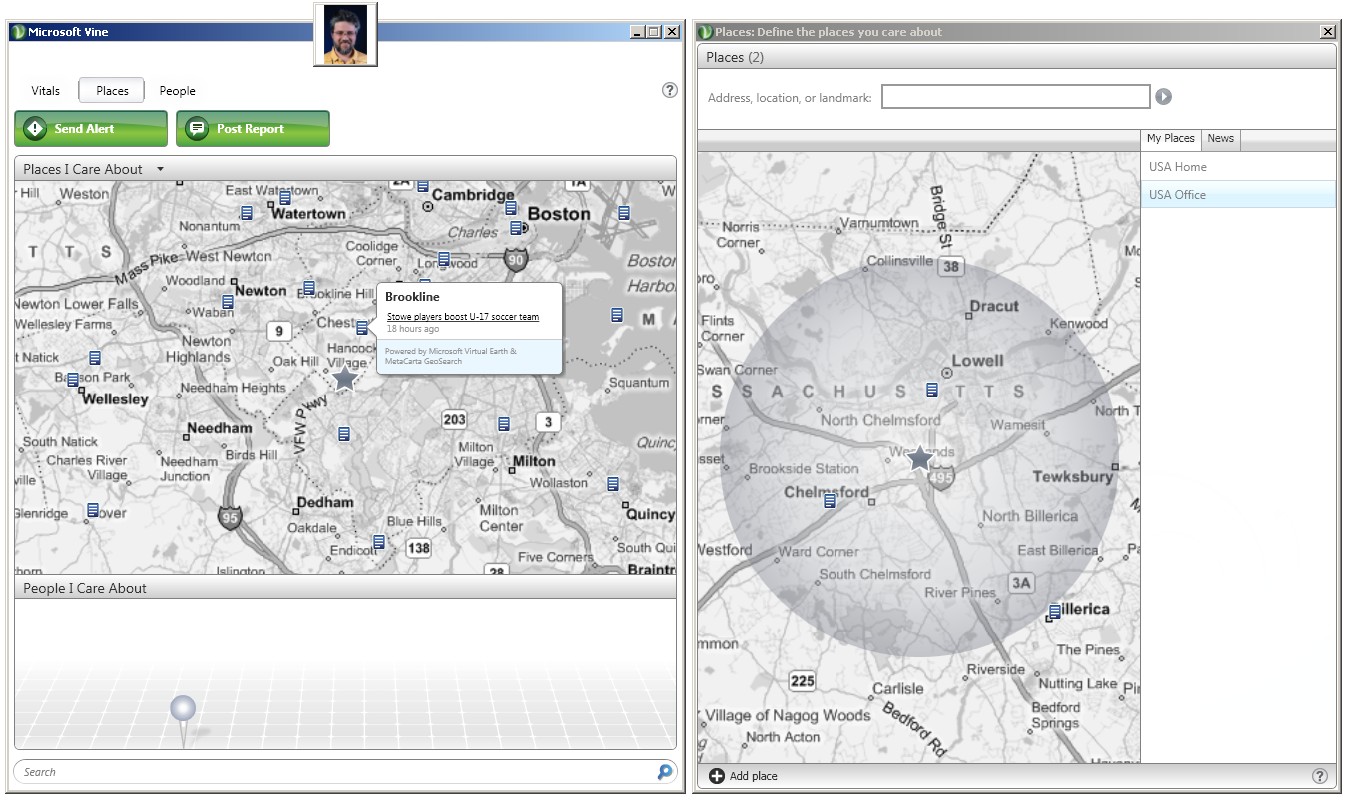Expand the Places I Care About dropdown
The height and width of the screenshot is (801, 1345).
pyautogui.click(x=160, y=169)
